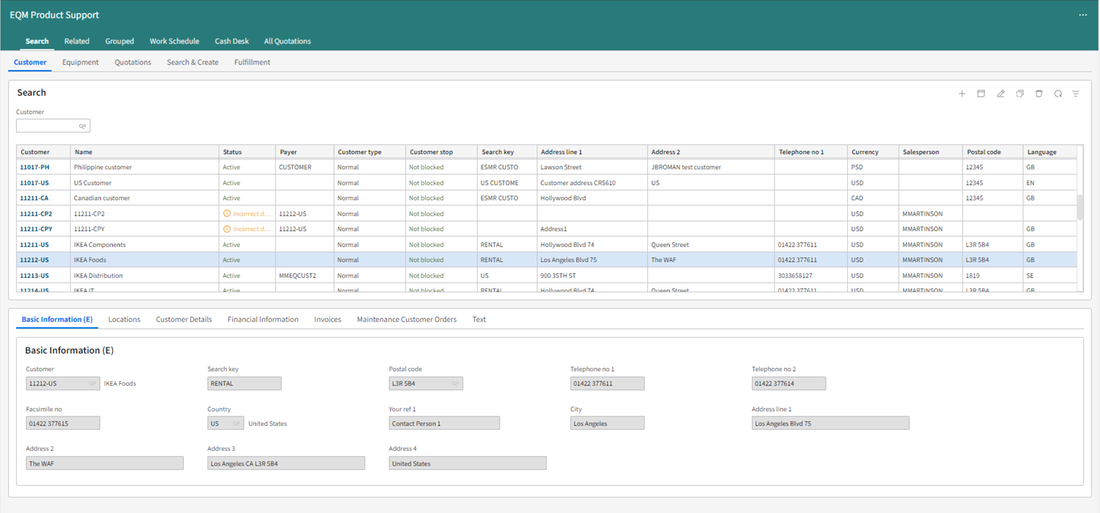Open customer link 11212-US
The width and height of the screenshot is (1100, 513).
click(34, 260)
